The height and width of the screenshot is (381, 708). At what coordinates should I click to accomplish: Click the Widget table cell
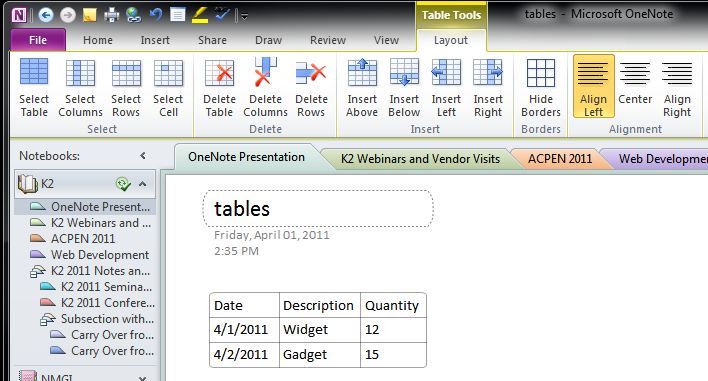point(320,330)
